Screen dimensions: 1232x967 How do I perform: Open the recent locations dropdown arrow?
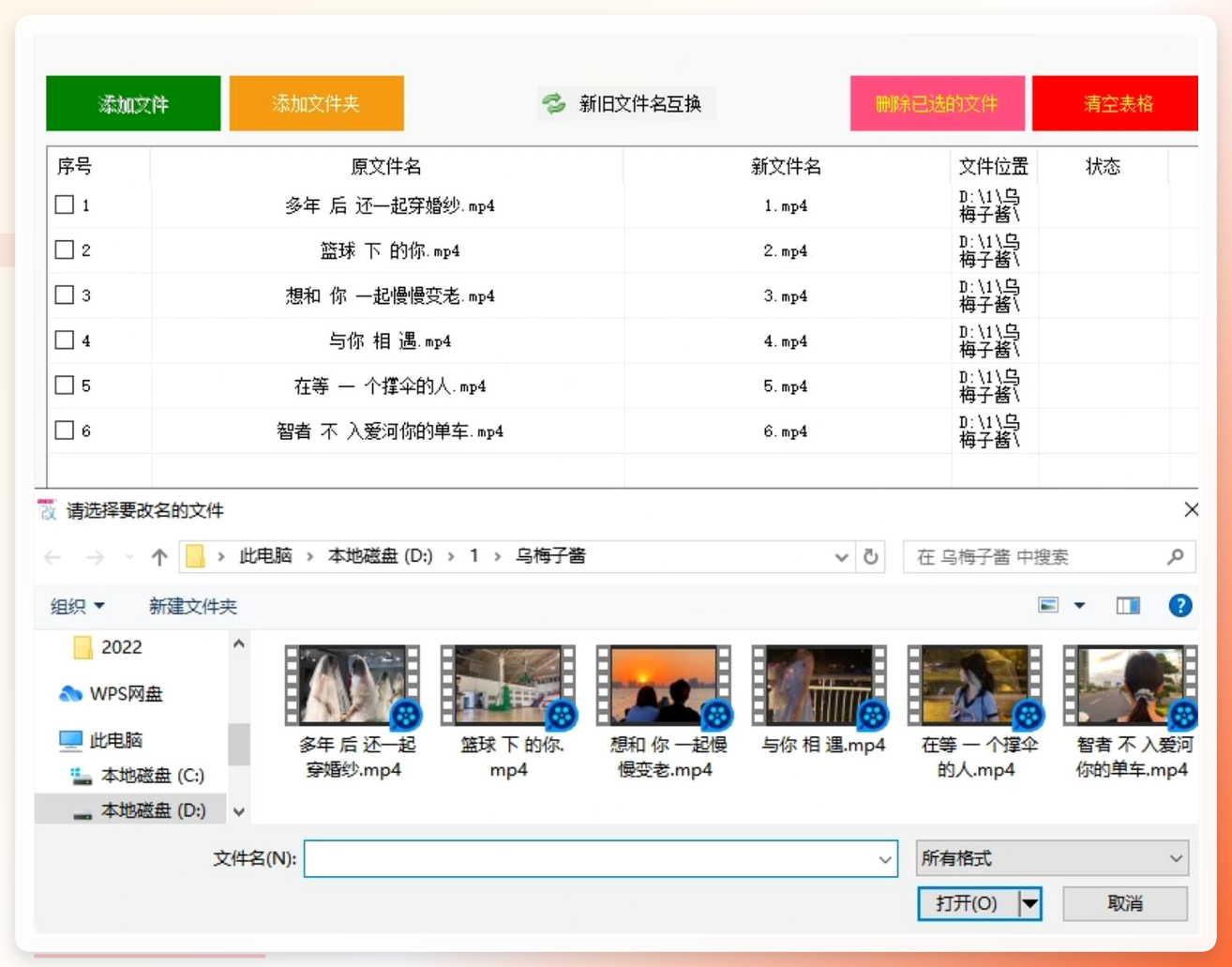click(x=129, y=557)
